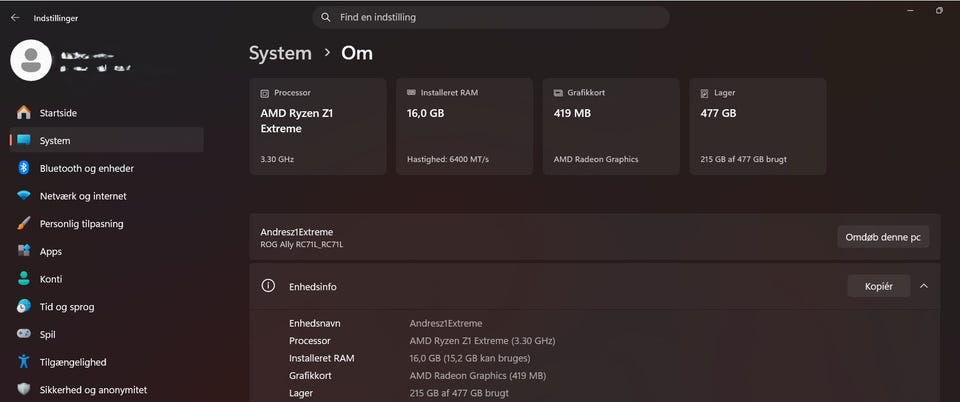Click AMD Radeon Graphics (419 MB) value
The image size is (960, 402).
(x=478, y=375)
